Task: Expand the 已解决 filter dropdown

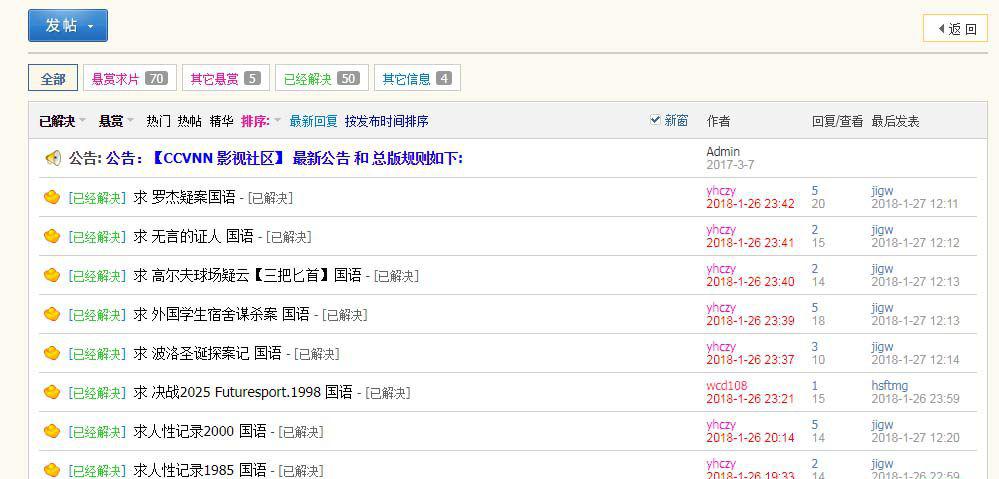Action: pyautogui.click(x=61, y=121)
